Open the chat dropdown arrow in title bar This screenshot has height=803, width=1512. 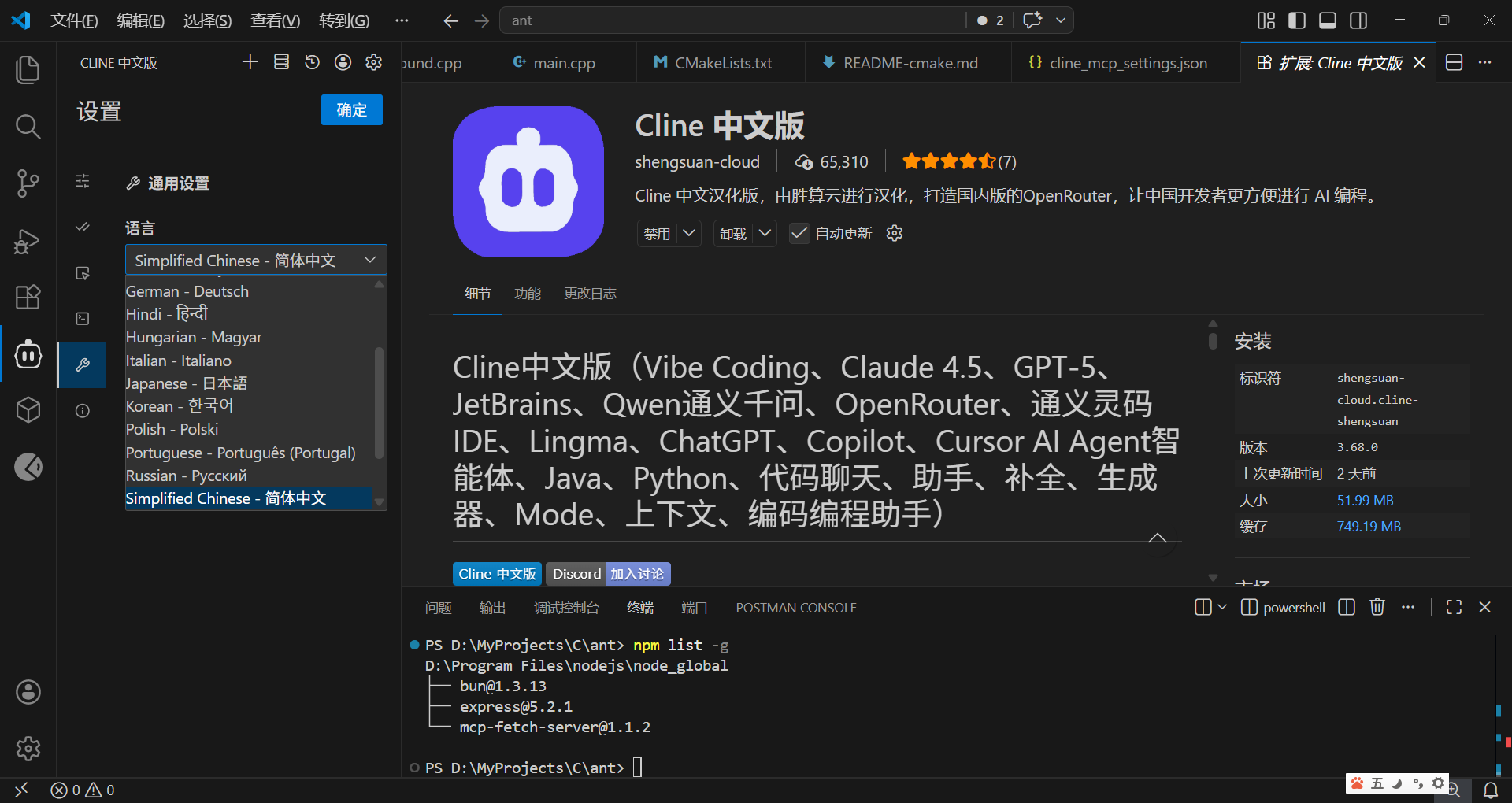[x=1061, y=20]
